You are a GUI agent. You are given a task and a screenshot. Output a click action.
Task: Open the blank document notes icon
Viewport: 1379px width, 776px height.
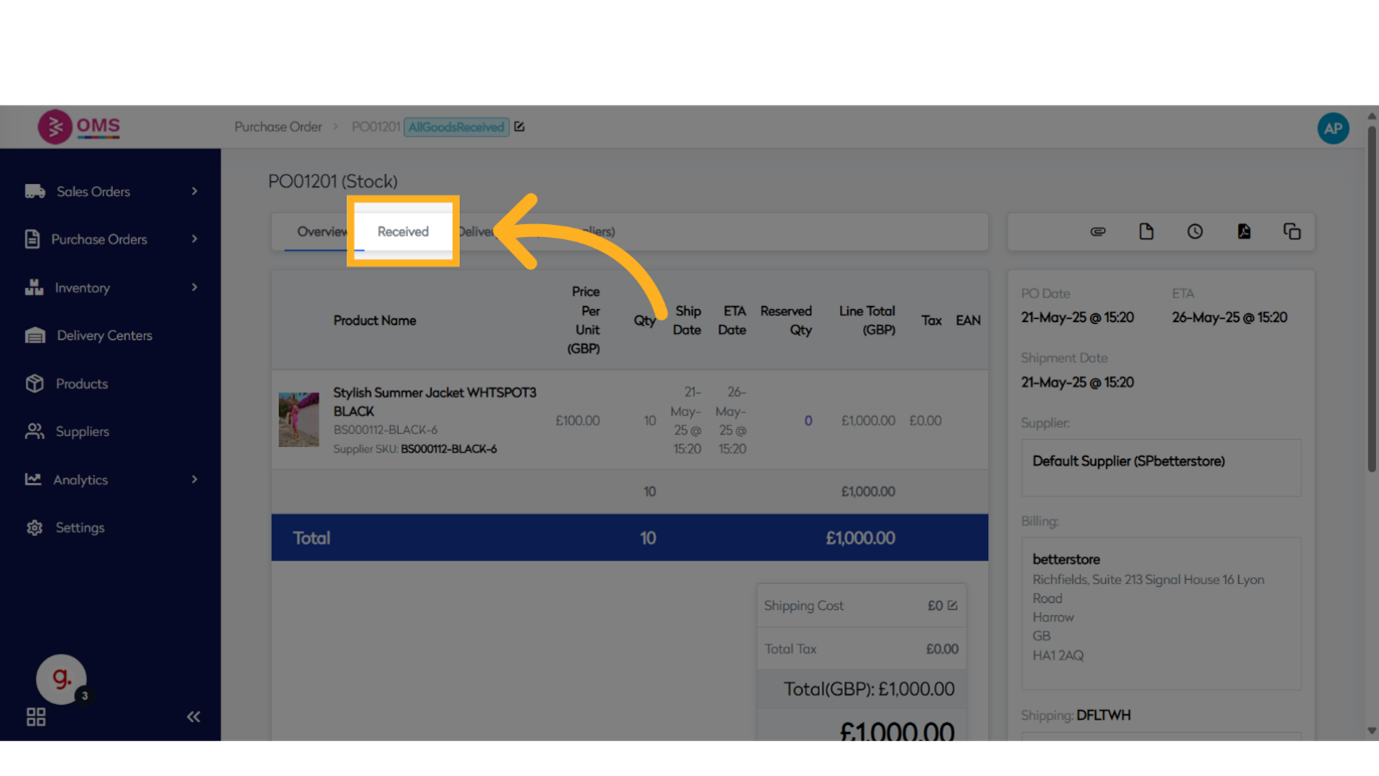(1146, 232)
